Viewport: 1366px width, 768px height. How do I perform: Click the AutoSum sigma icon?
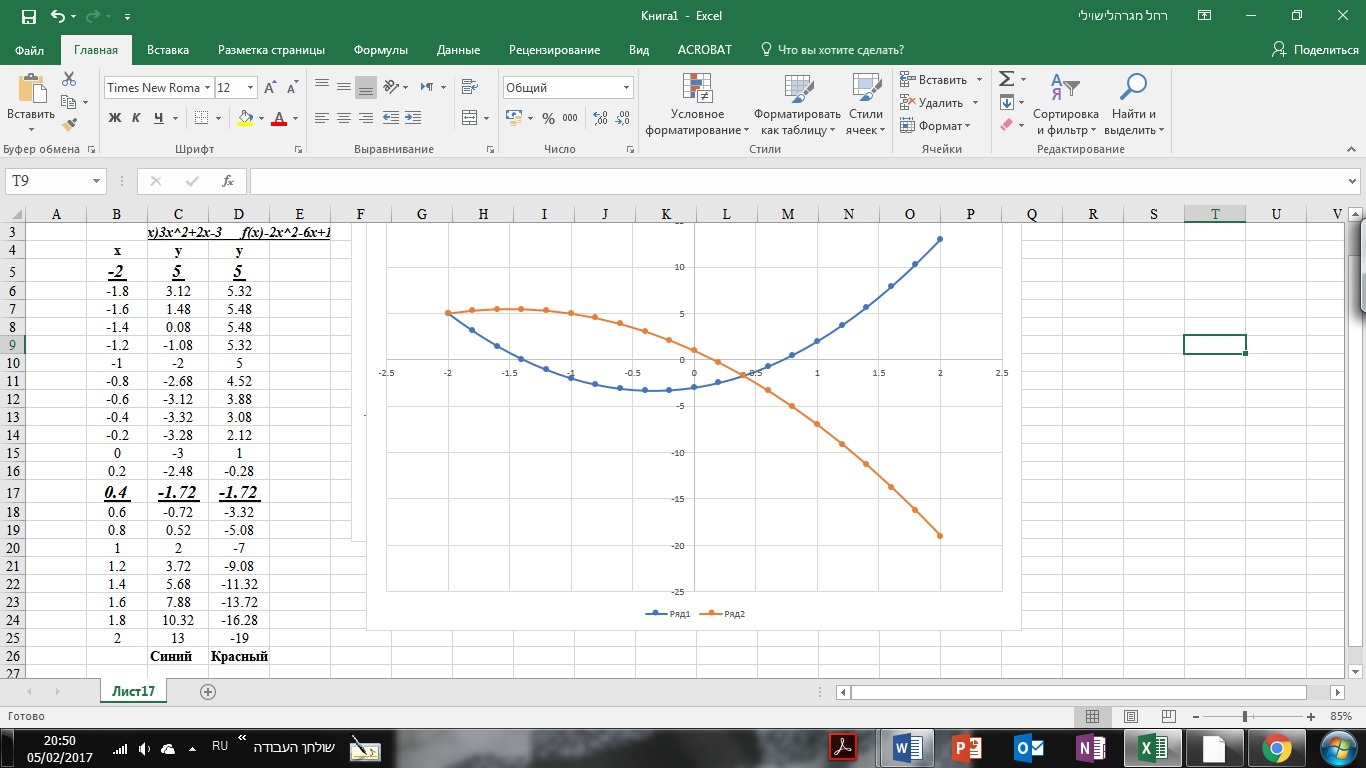[1006, 79]
